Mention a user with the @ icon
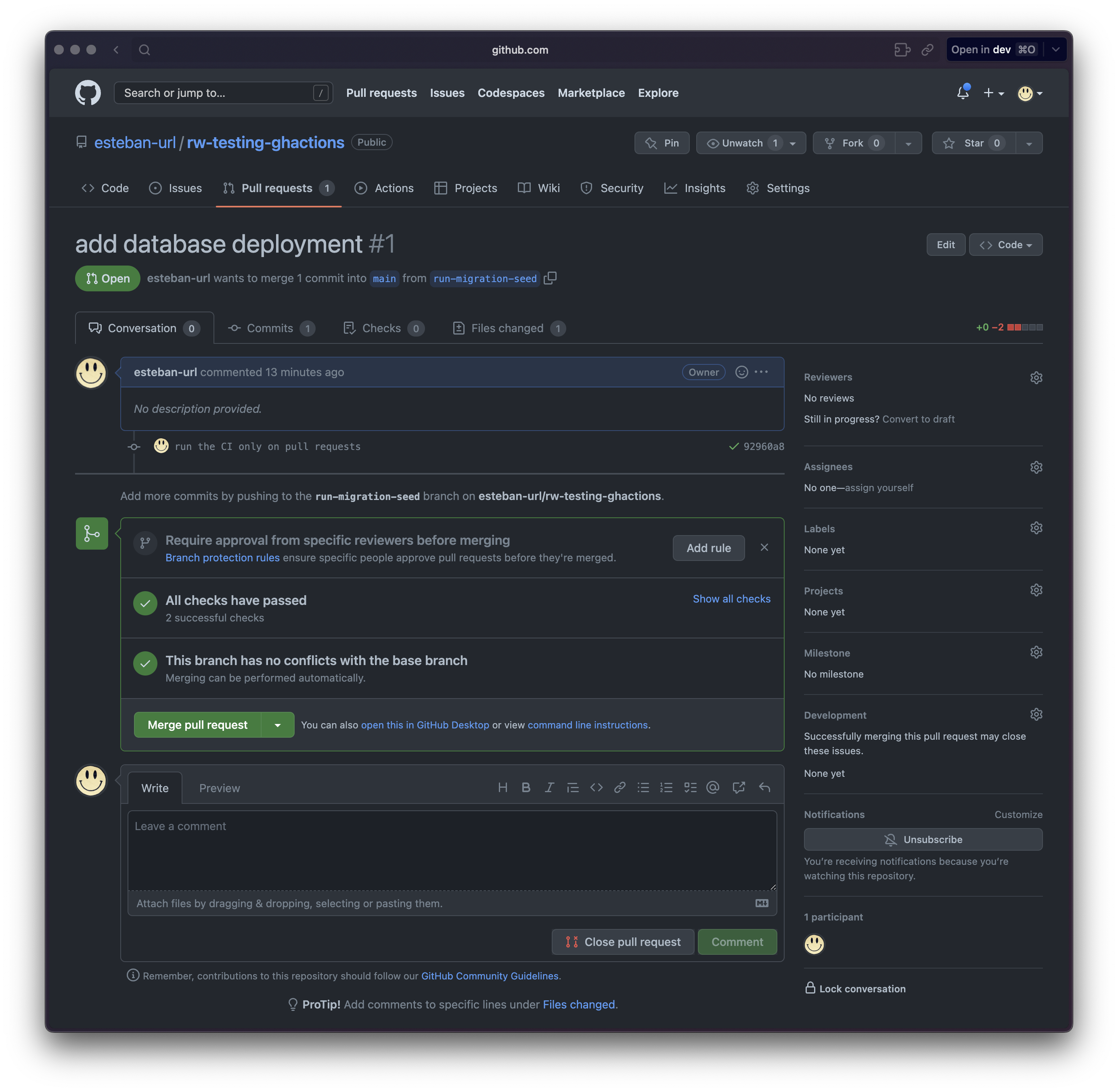Viewport: 1118px width, 1092px height. pos(712,787)
